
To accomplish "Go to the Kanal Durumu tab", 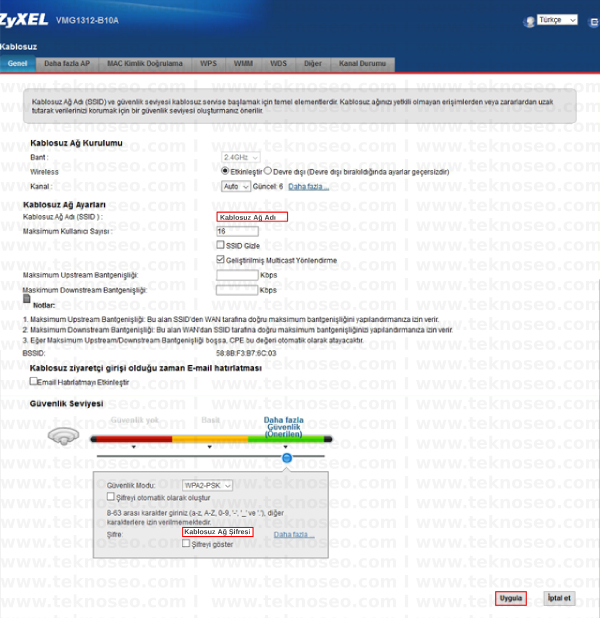I will click(x=362, y=64).
